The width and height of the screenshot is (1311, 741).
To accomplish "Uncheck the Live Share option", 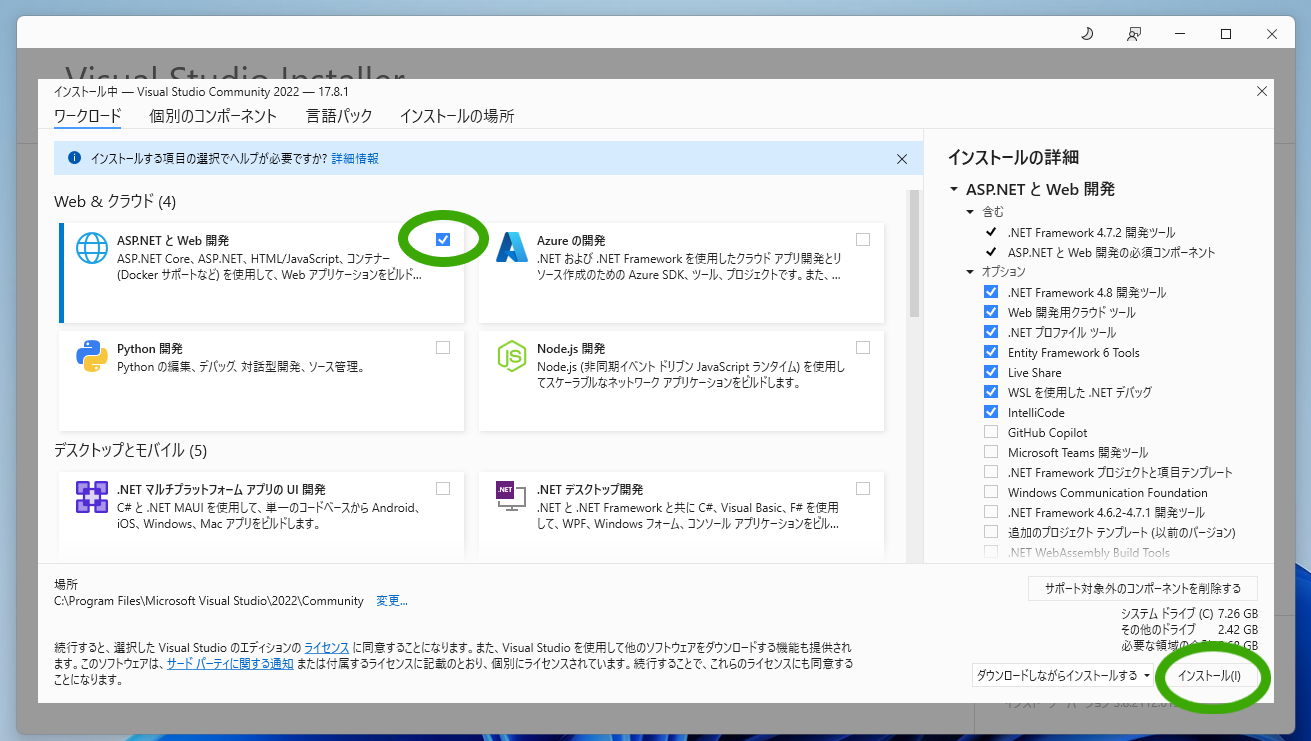I will (x=991, y=372).
